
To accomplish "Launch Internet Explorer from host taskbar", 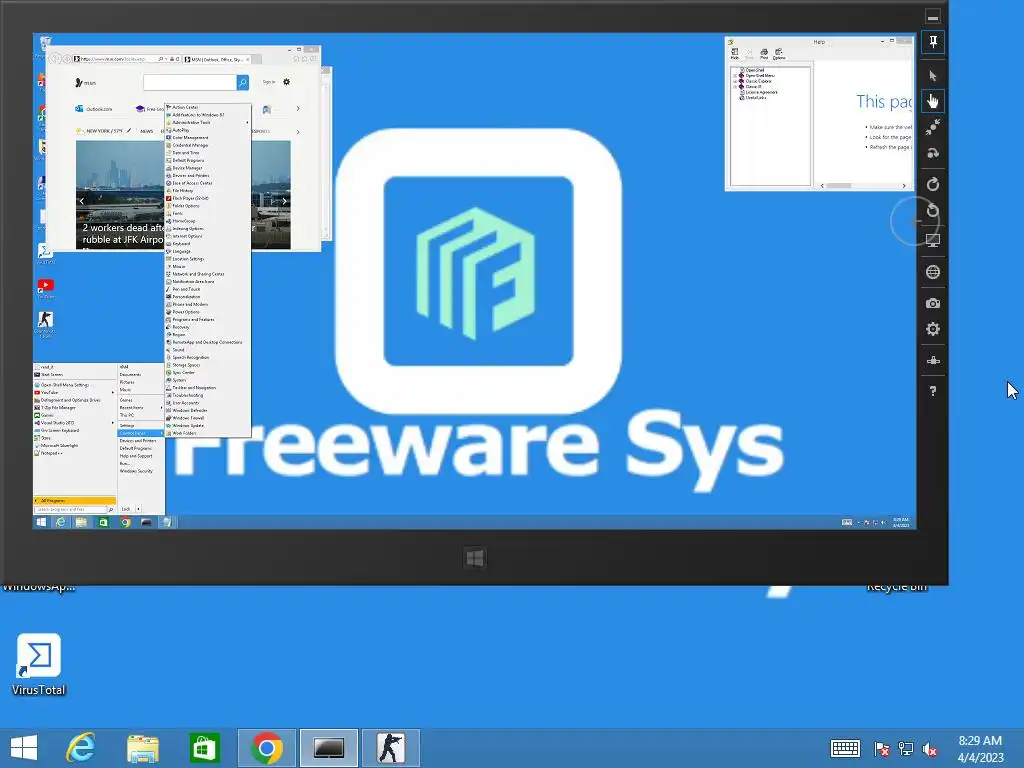I will point(81,748).
